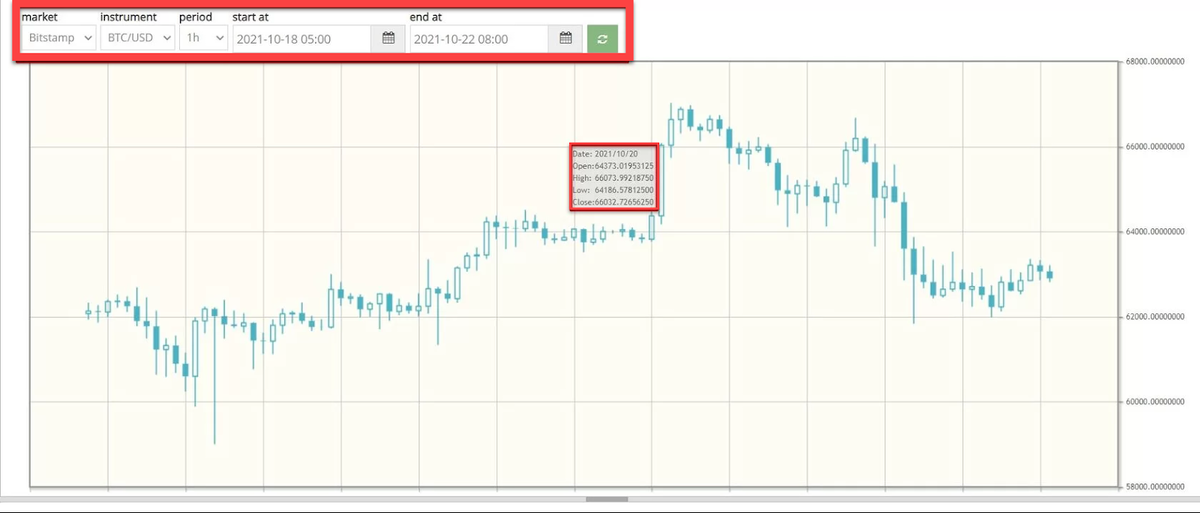The width and height of the screenshot is (1200, 513).
Task: Click the 62000.00000000 axis label
Action: pos(1155,317)
